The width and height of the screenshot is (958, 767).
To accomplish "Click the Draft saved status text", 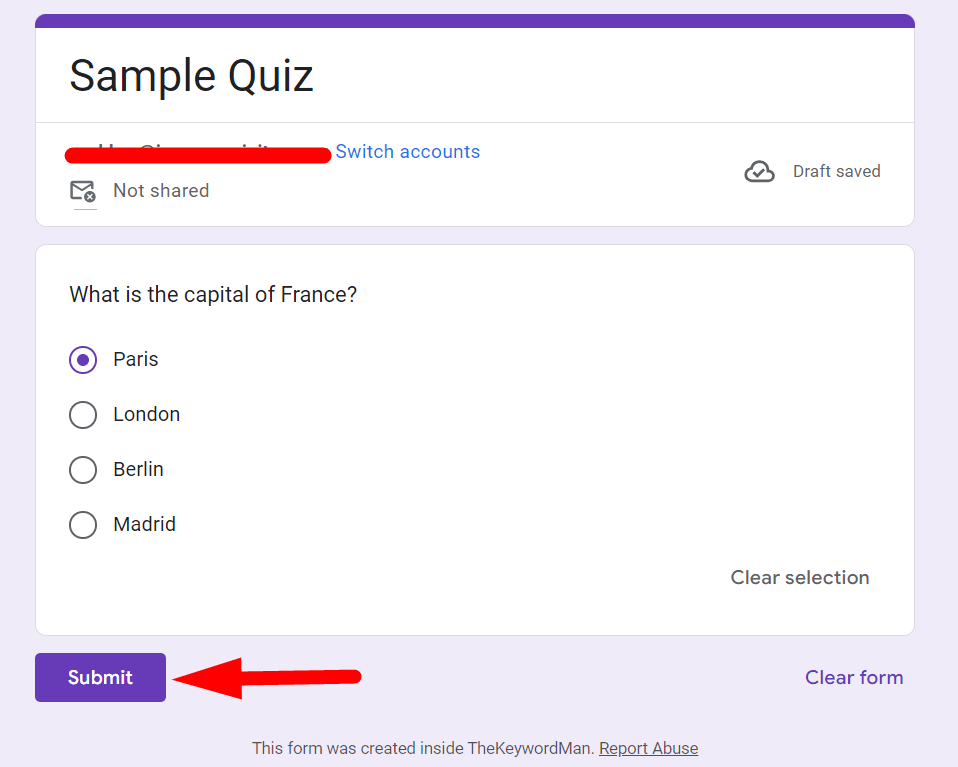I will click(x=836, y=171).
